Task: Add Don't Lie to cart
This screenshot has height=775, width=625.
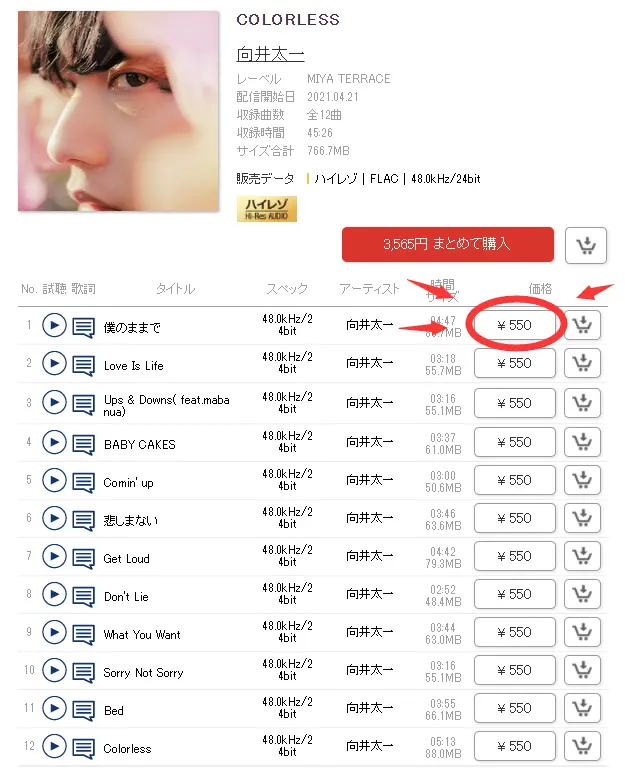Action: (583, 594)
